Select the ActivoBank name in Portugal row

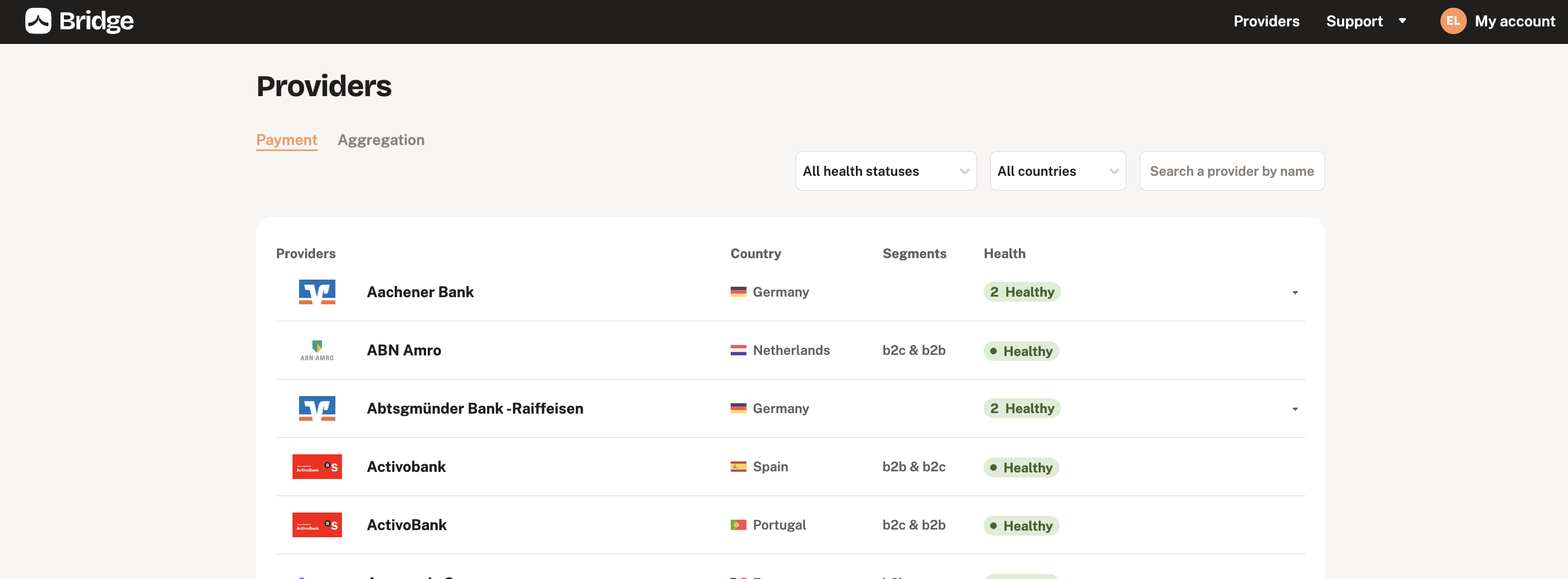407,525
